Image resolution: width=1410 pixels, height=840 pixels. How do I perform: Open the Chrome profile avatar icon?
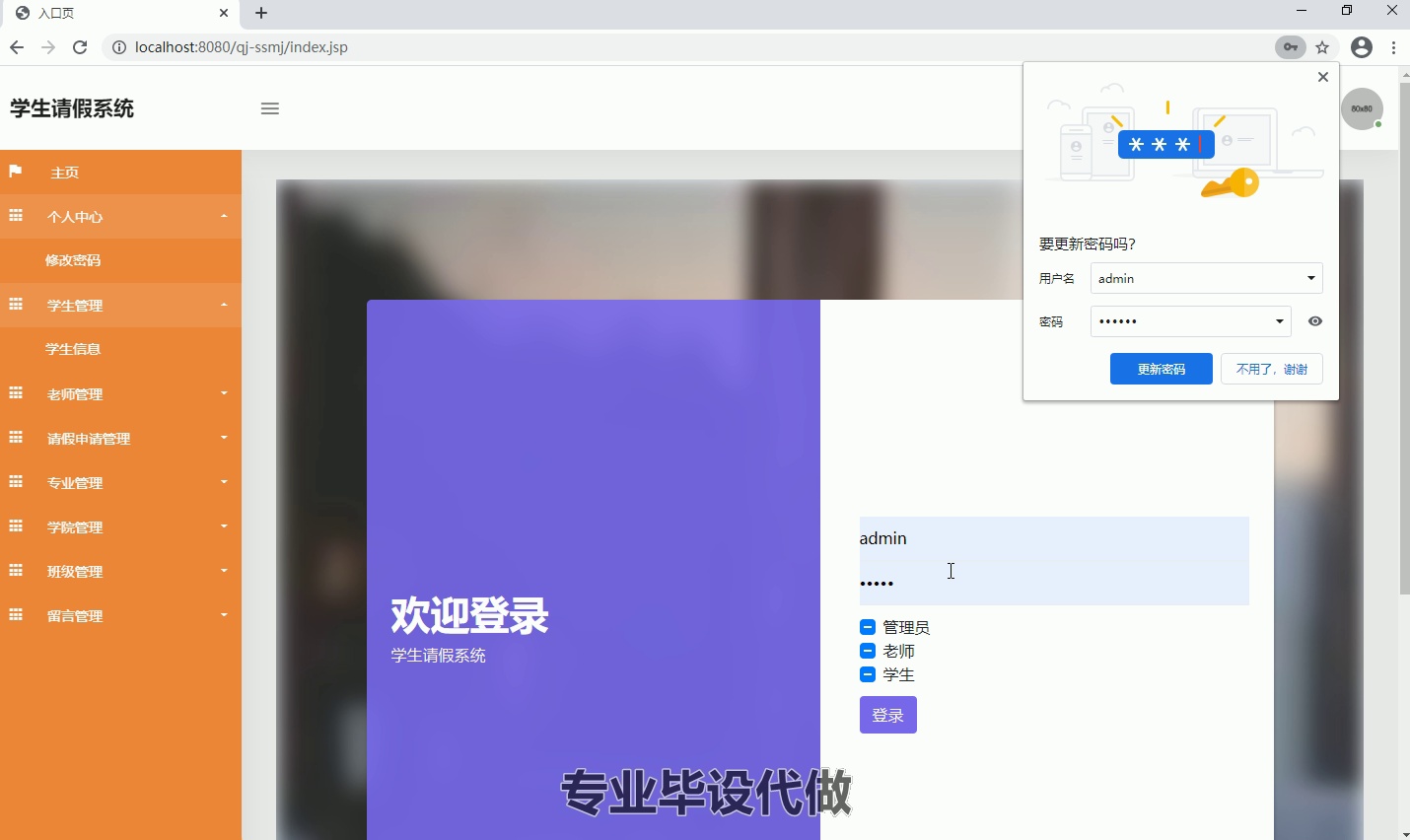coord(1362,47)
